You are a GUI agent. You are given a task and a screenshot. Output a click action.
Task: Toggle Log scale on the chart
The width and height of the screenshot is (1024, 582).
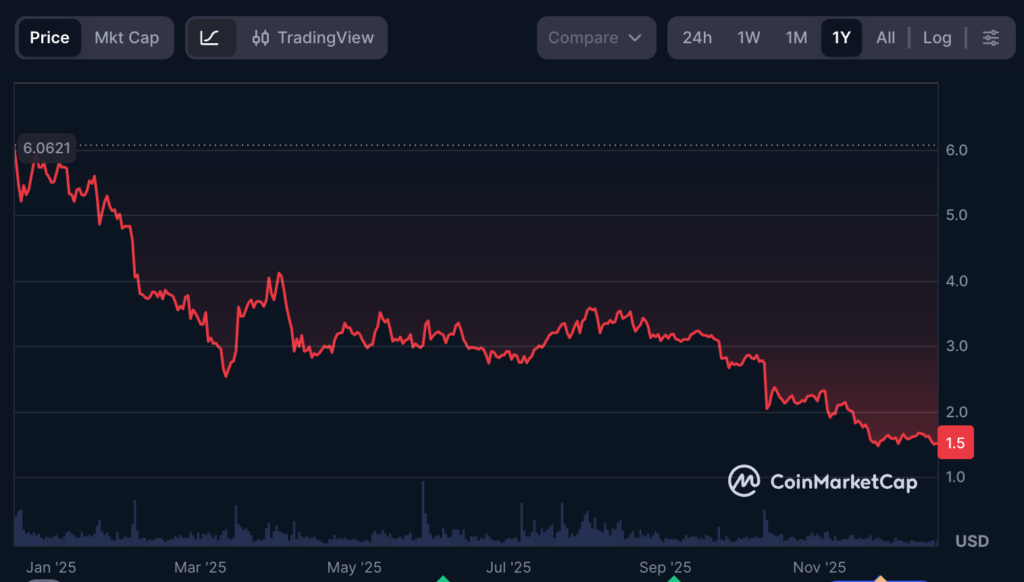[936, 38]
